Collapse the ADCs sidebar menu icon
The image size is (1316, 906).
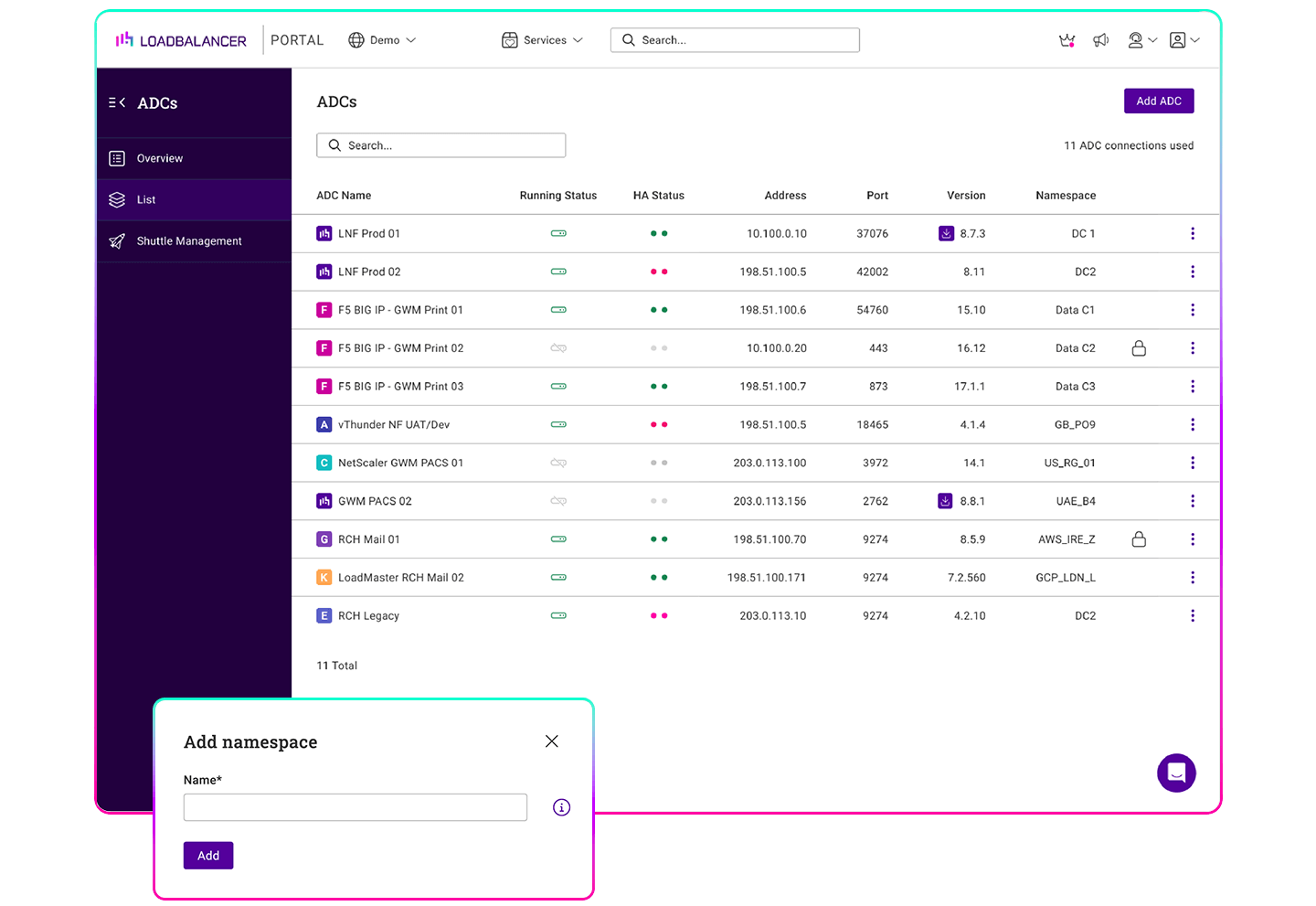pos(117,103)
